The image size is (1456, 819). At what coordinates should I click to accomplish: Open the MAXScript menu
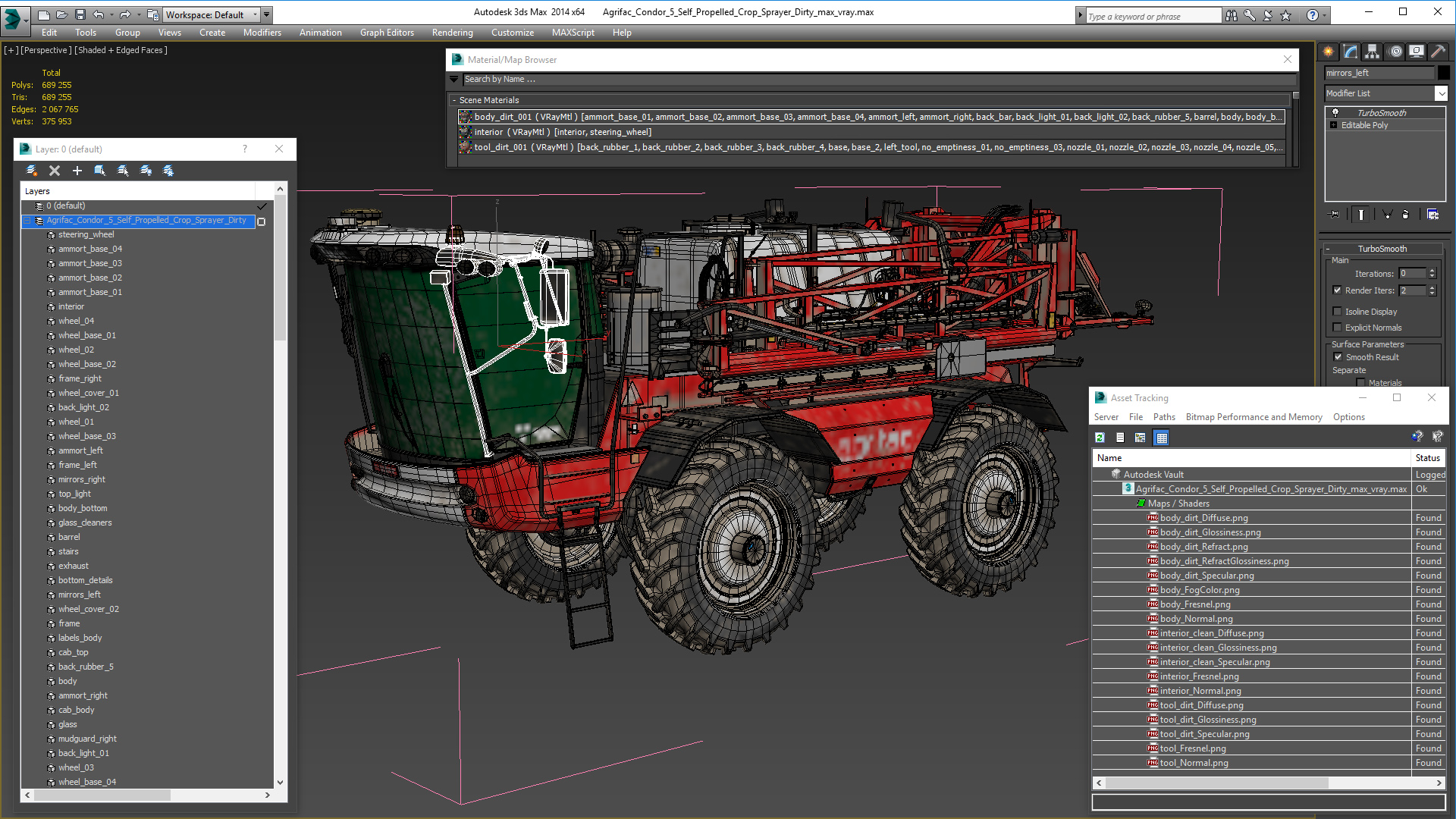pyautogui.click(x=573, y=33)
